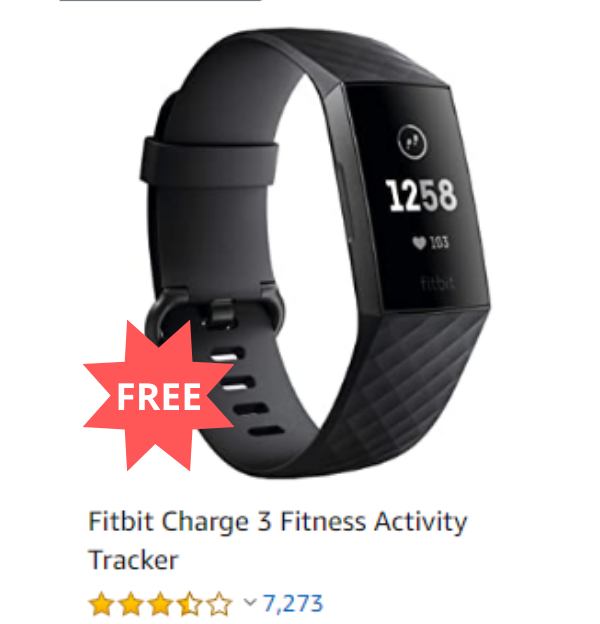Open the Fitbit Charge 3 Fitness Activity title link
Viewport: 600px width, 624px height.
pyautogui.click(x=277, y=540)
